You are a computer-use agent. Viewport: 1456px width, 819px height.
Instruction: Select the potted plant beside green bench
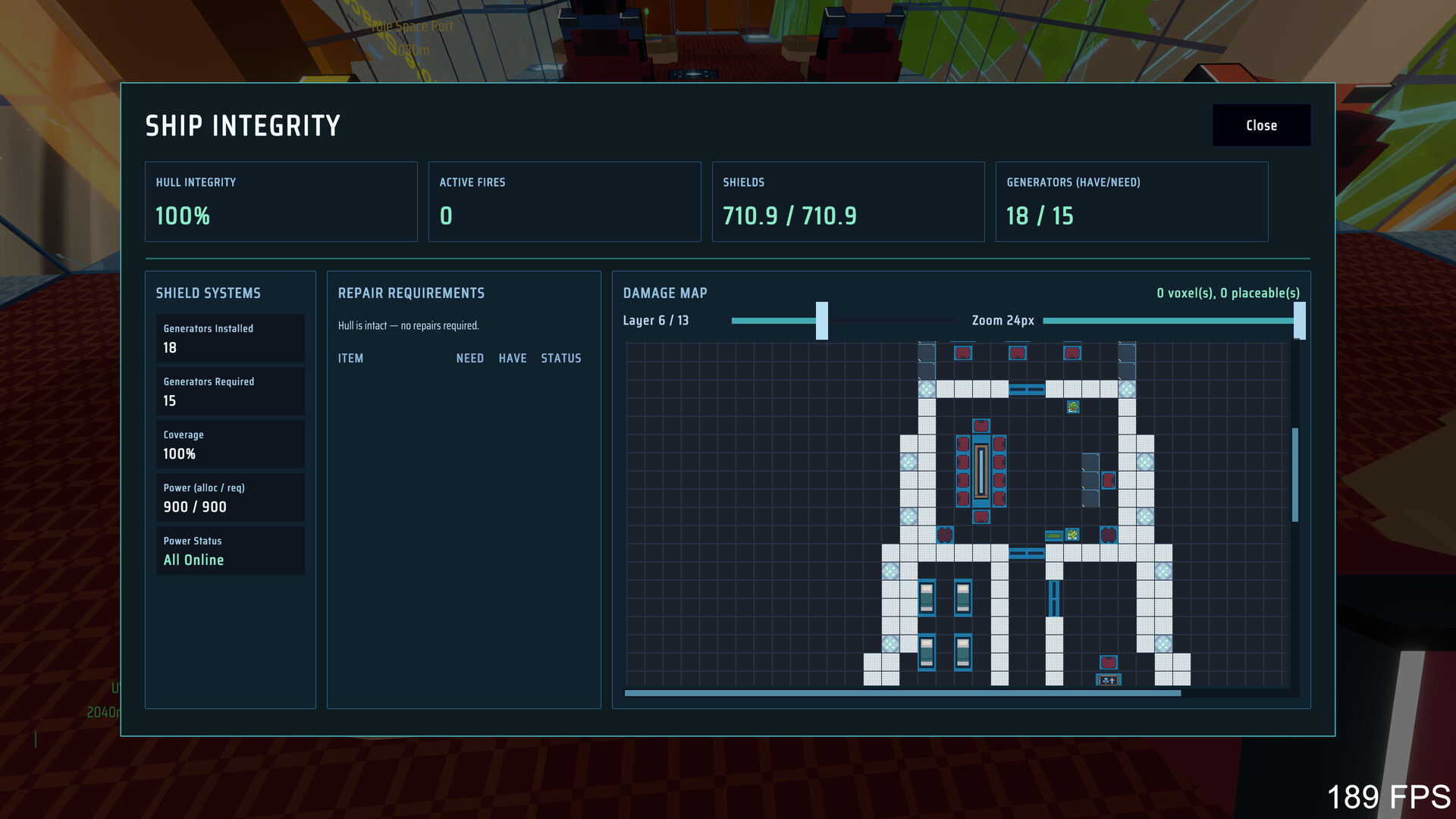pyautogui.click(x=1072, y=535)
